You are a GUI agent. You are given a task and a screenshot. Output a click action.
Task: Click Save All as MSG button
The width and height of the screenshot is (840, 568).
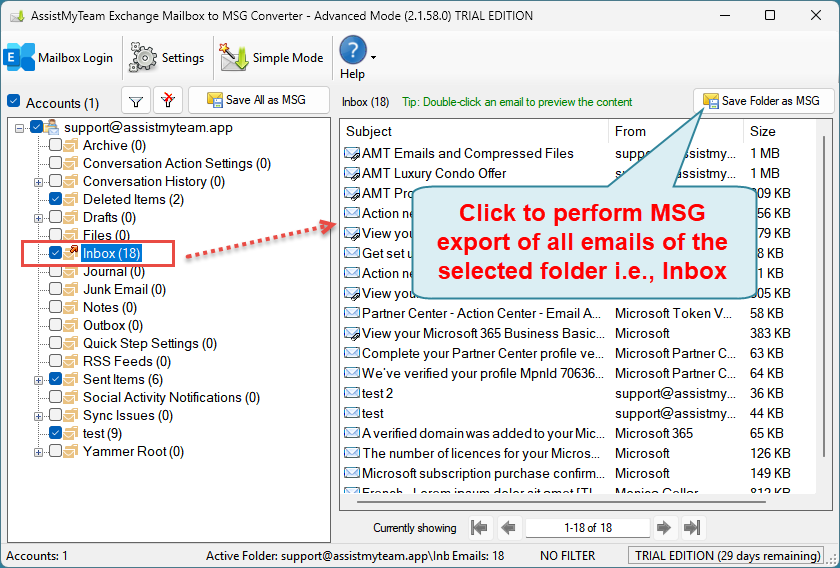tap(259, 100)
